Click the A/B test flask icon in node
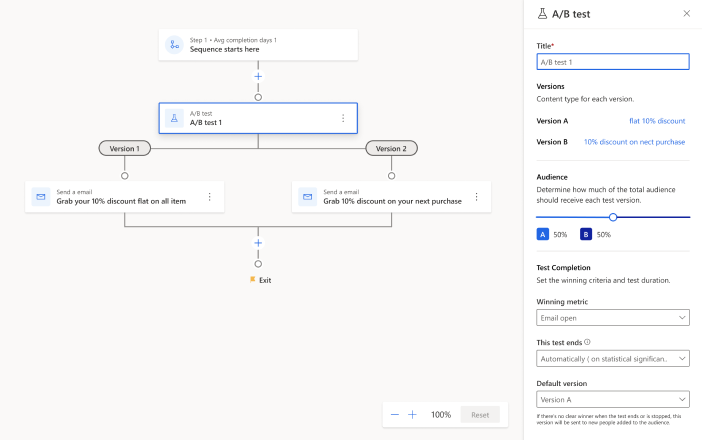Screen dimensions: 702x440 point(173,118)
